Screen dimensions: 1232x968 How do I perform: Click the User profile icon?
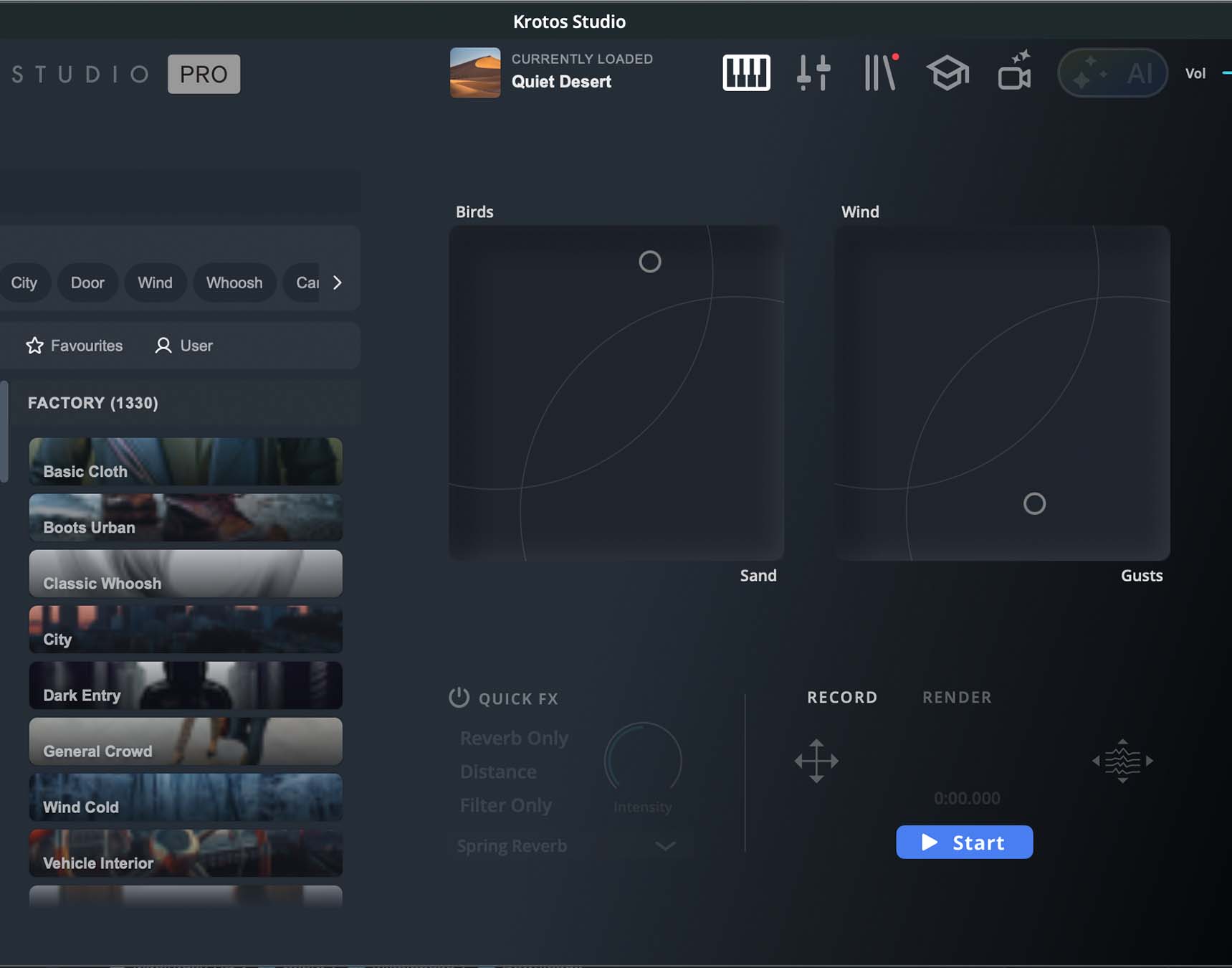[x=163, y=346]
